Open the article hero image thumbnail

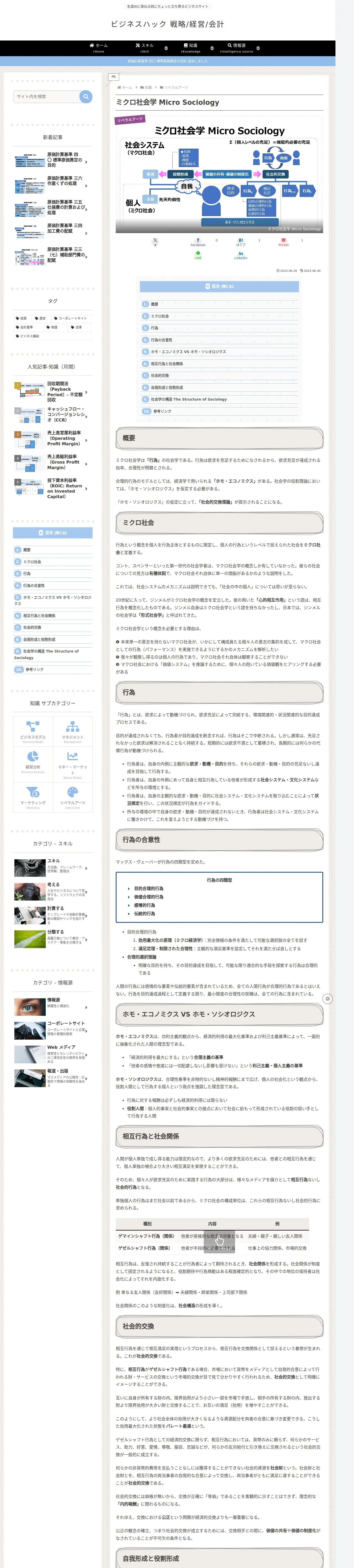coord(219,174)
